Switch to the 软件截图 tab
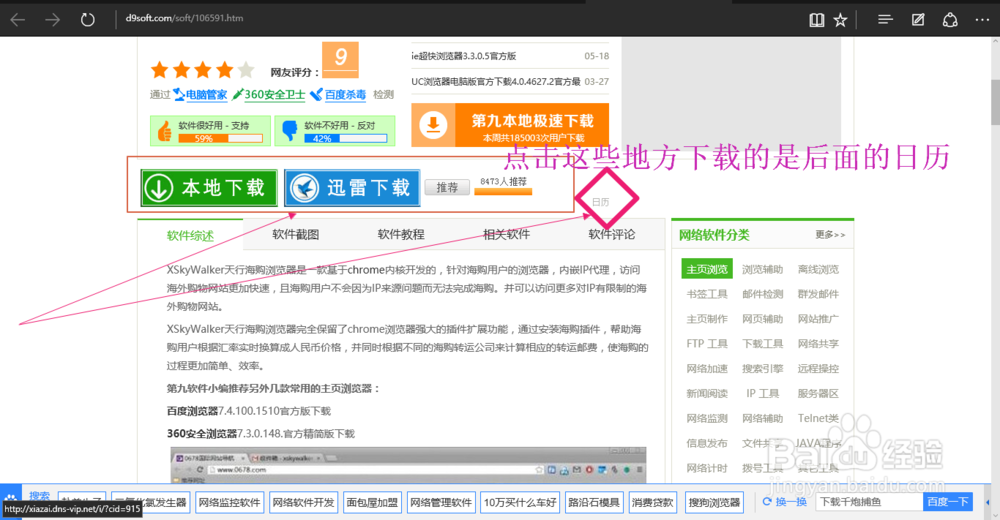The image size is (1000, 520). click(x=295, y=234)
